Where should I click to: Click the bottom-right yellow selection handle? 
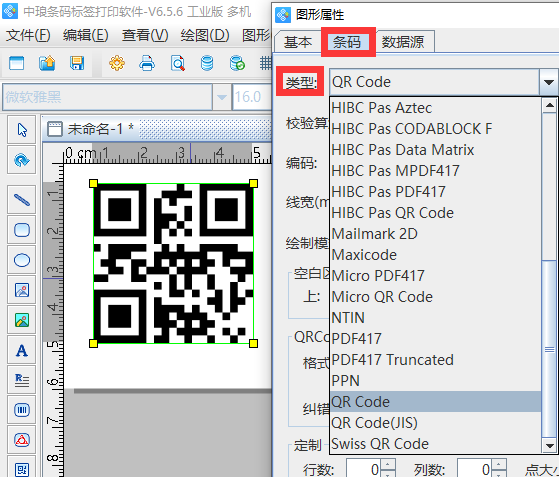253,343
